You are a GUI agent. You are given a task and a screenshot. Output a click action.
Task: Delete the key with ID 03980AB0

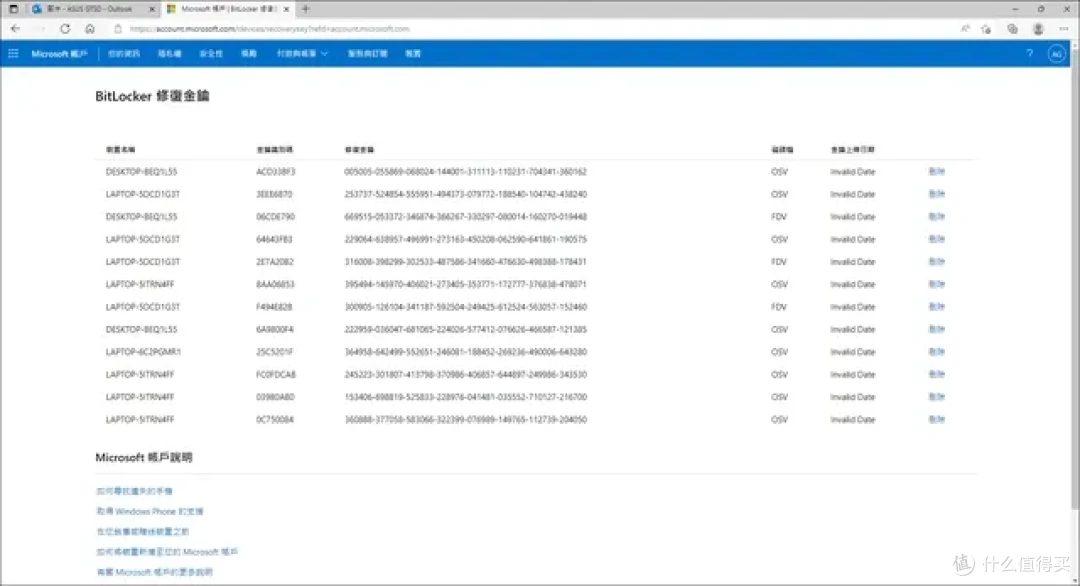(937, 397)
